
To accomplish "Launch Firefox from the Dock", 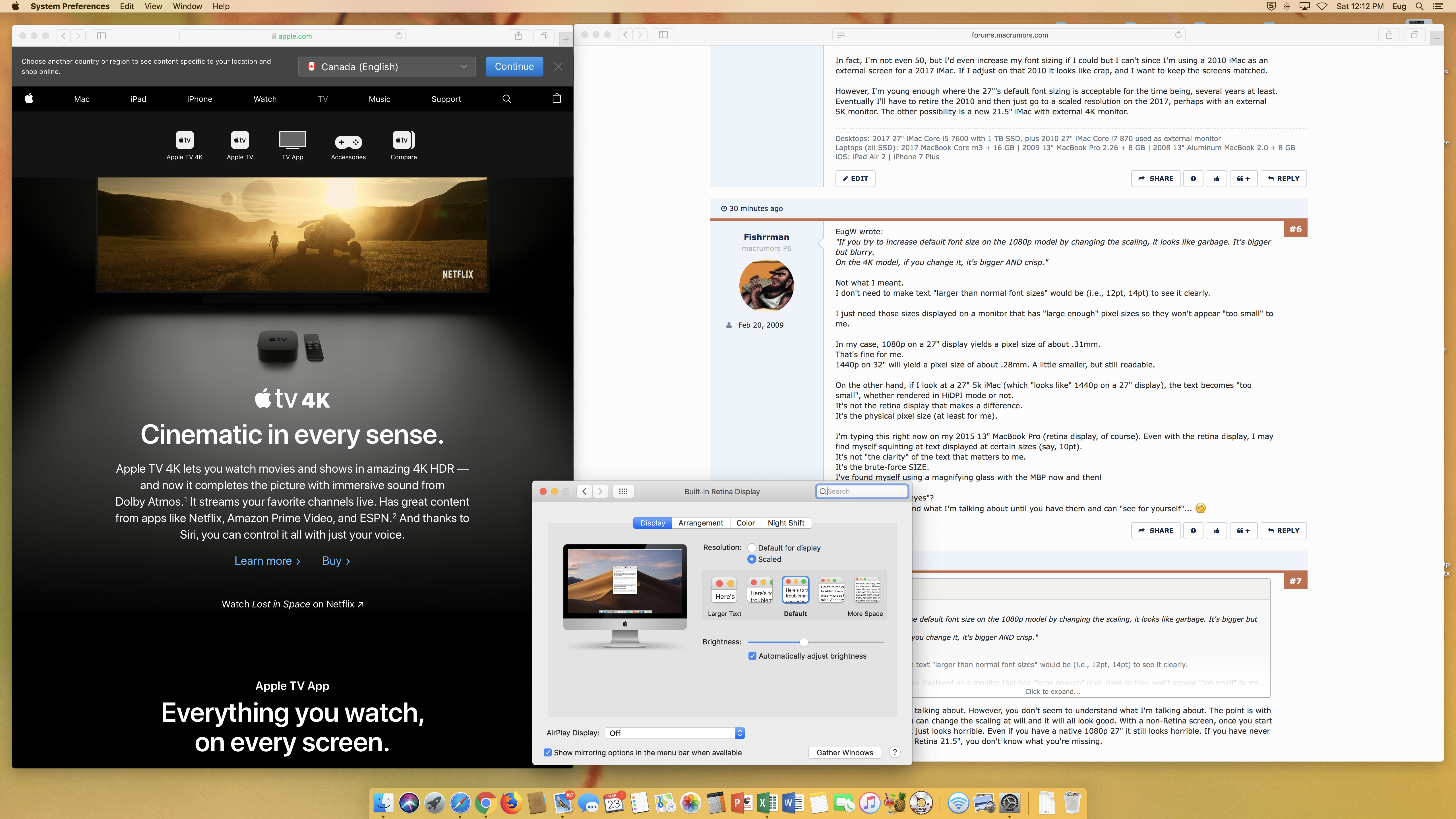I will (511, 803).
